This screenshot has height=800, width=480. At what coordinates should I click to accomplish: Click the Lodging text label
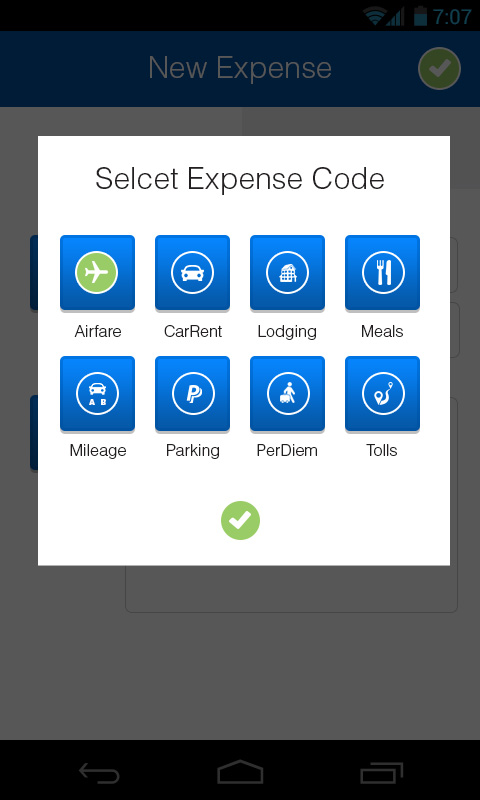click(287, 332)
